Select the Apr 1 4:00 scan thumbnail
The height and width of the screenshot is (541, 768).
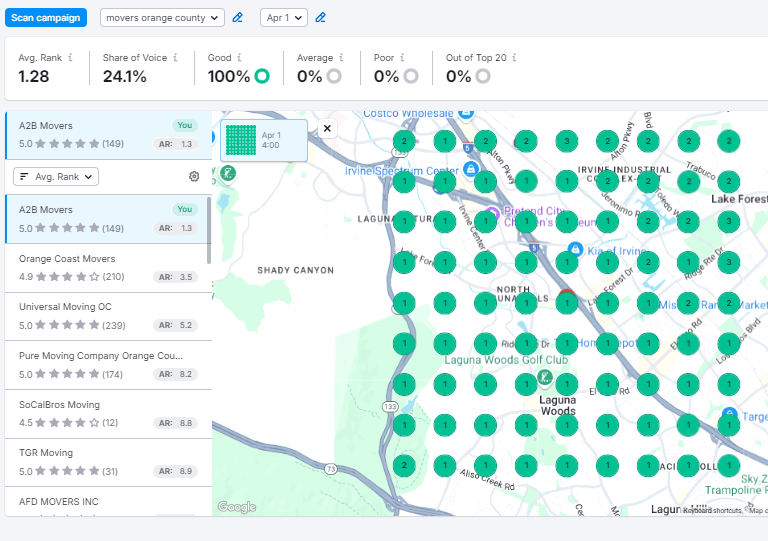264,141
